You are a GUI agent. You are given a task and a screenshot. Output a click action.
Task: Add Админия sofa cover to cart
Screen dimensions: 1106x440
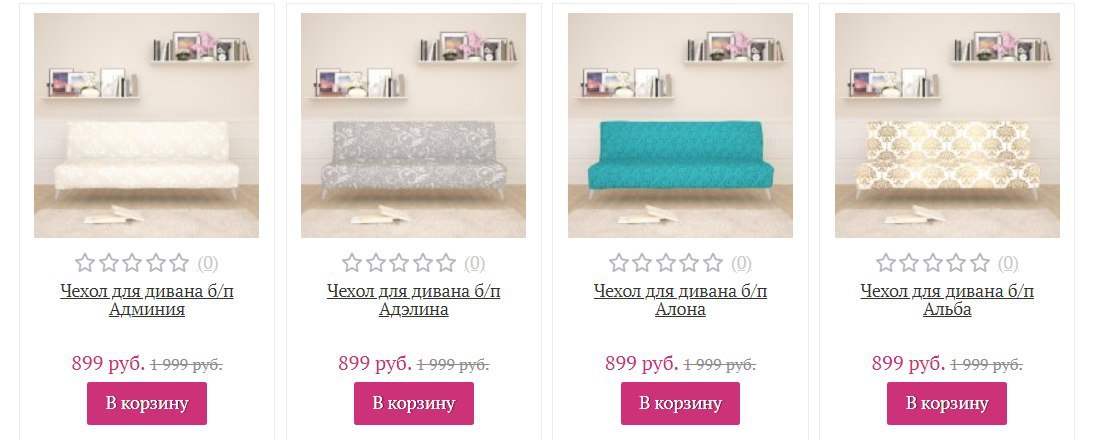[x=147, y=403]
